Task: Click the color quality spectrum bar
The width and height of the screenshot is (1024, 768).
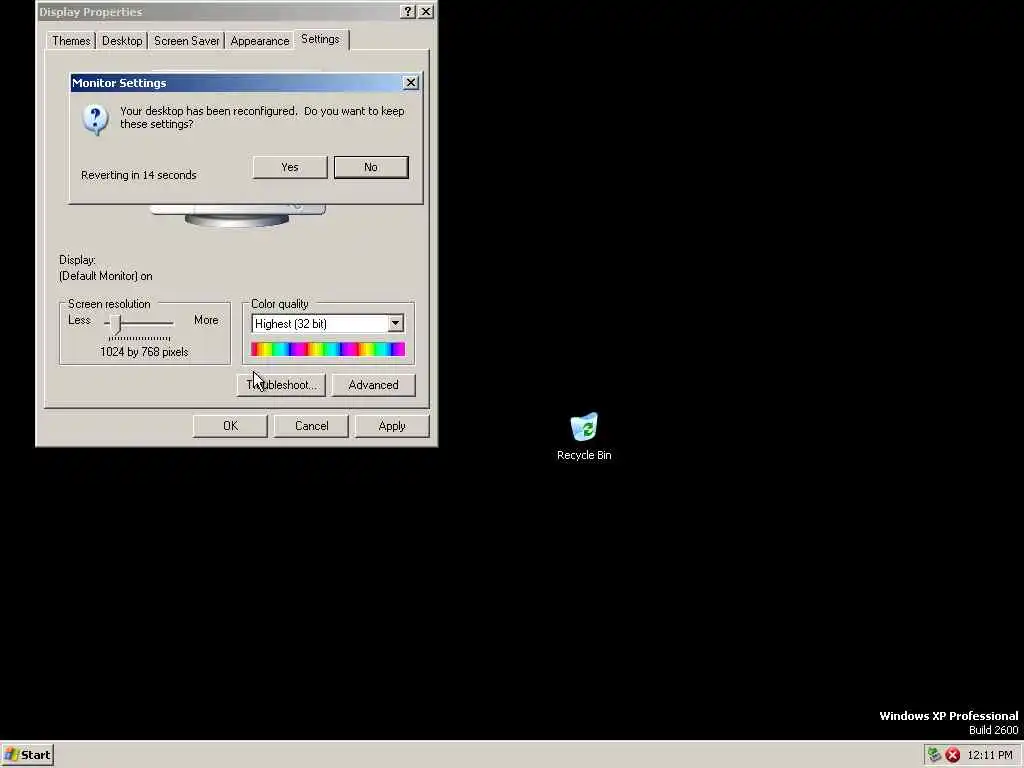Action: [x=328, y=349]
